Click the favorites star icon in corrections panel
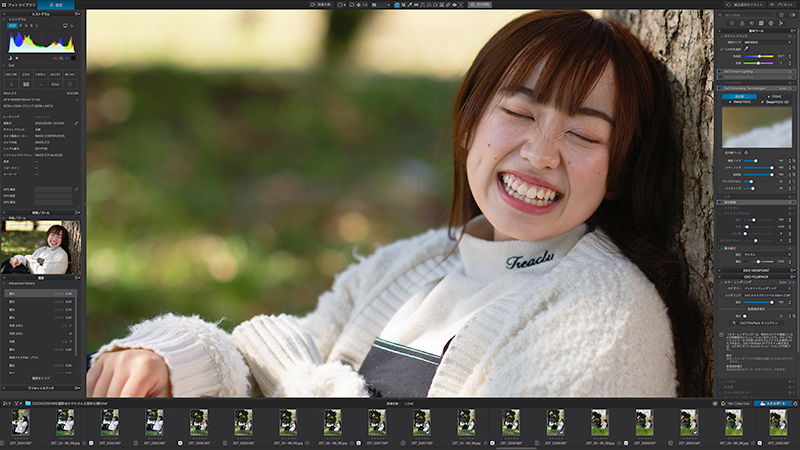This screenshot has height=450, width=800. pyautogui.click(x=781, y=15)
